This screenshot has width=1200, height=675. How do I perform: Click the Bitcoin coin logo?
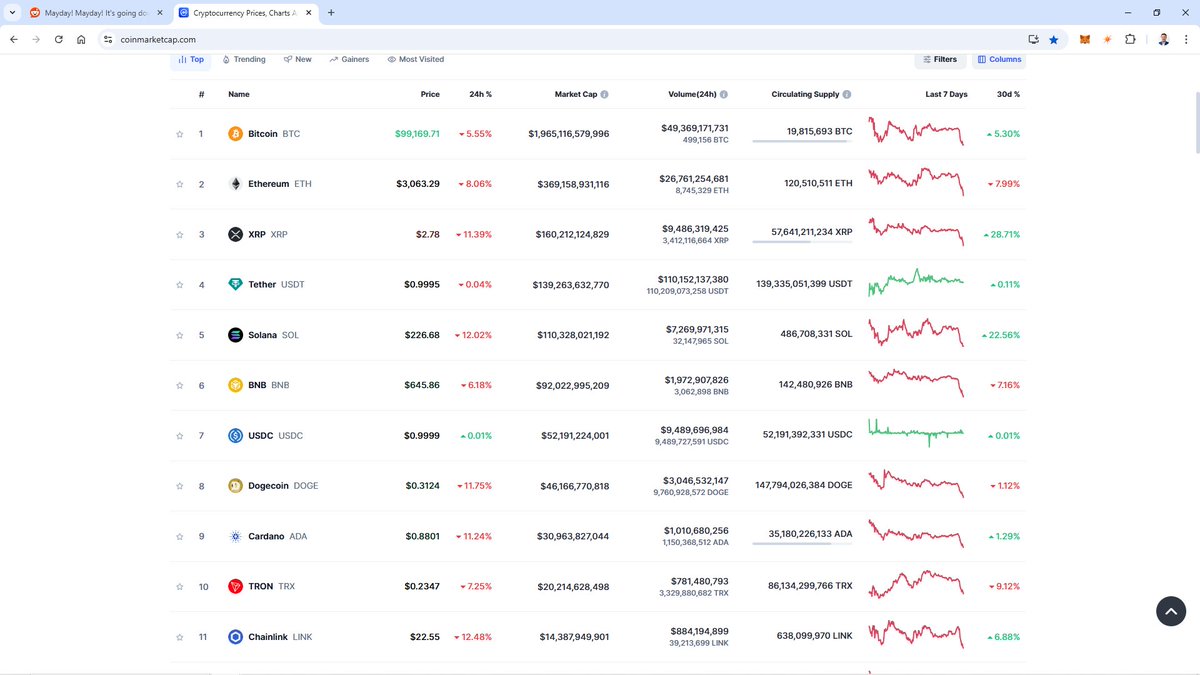point(236,134)
